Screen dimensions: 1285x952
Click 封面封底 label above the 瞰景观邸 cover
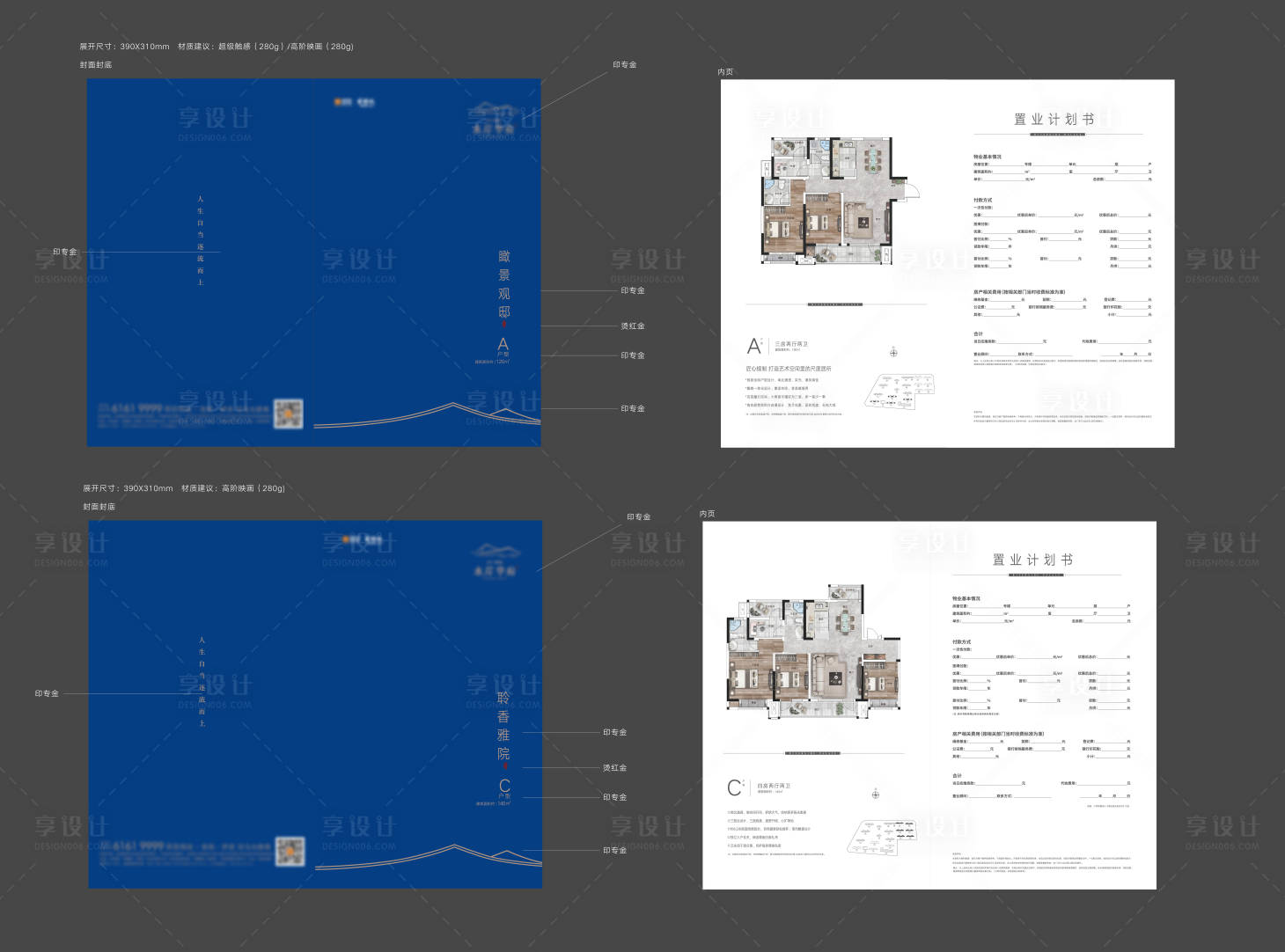click(96, 65)
